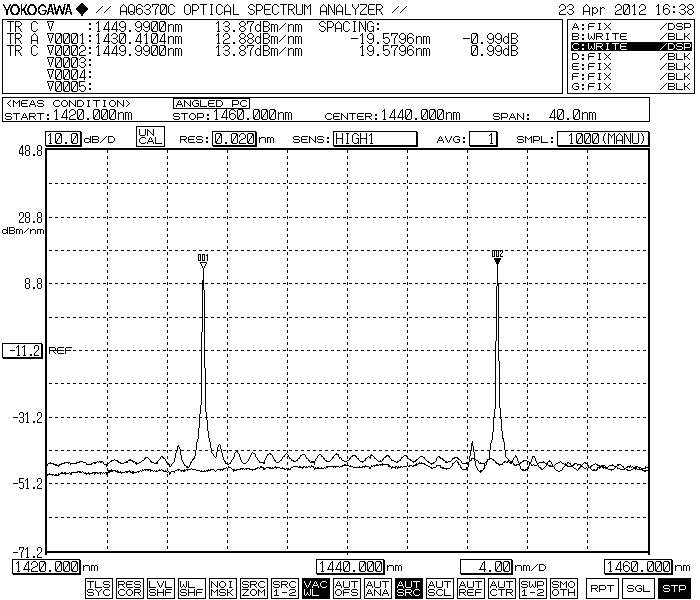Select the SRC ZOM indicator

[x=254, y=588]
